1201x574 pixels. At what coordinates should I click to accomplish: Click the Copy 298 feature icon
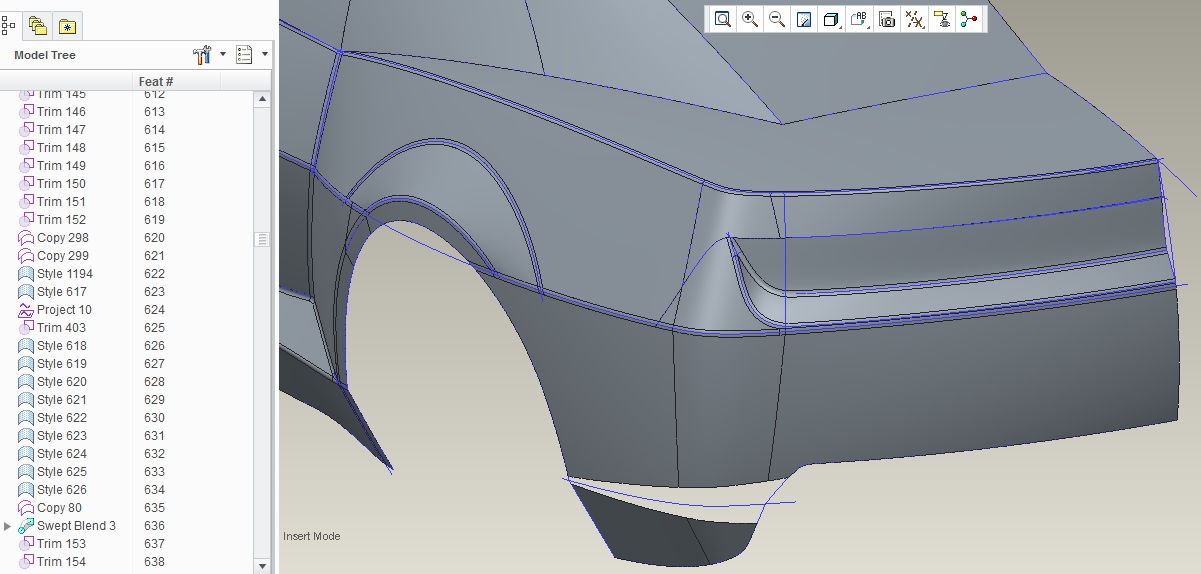26,238
